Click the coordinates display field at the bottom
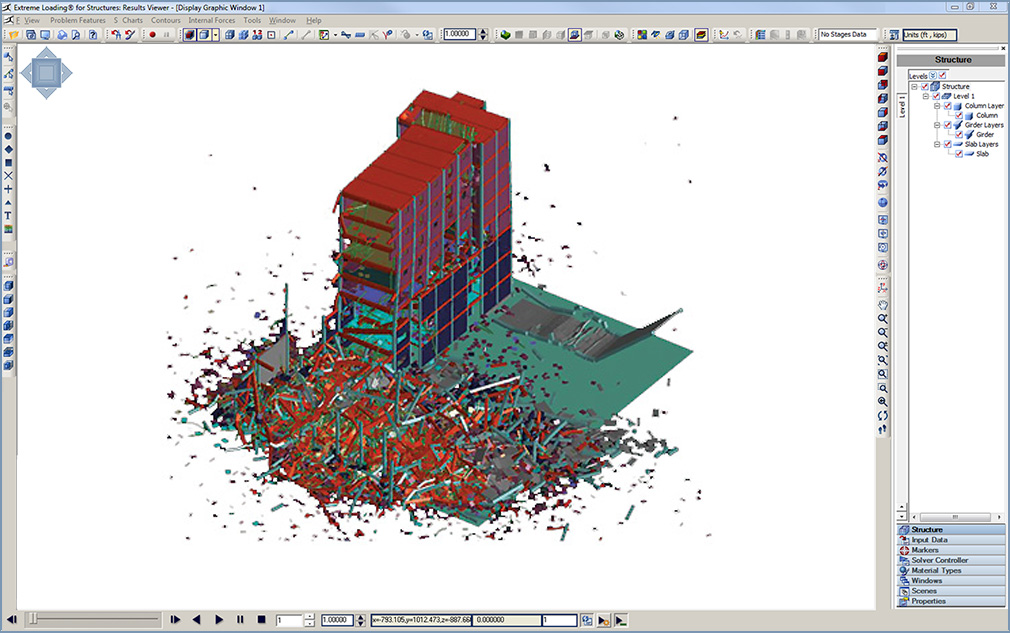 click(x=420, y=620)
